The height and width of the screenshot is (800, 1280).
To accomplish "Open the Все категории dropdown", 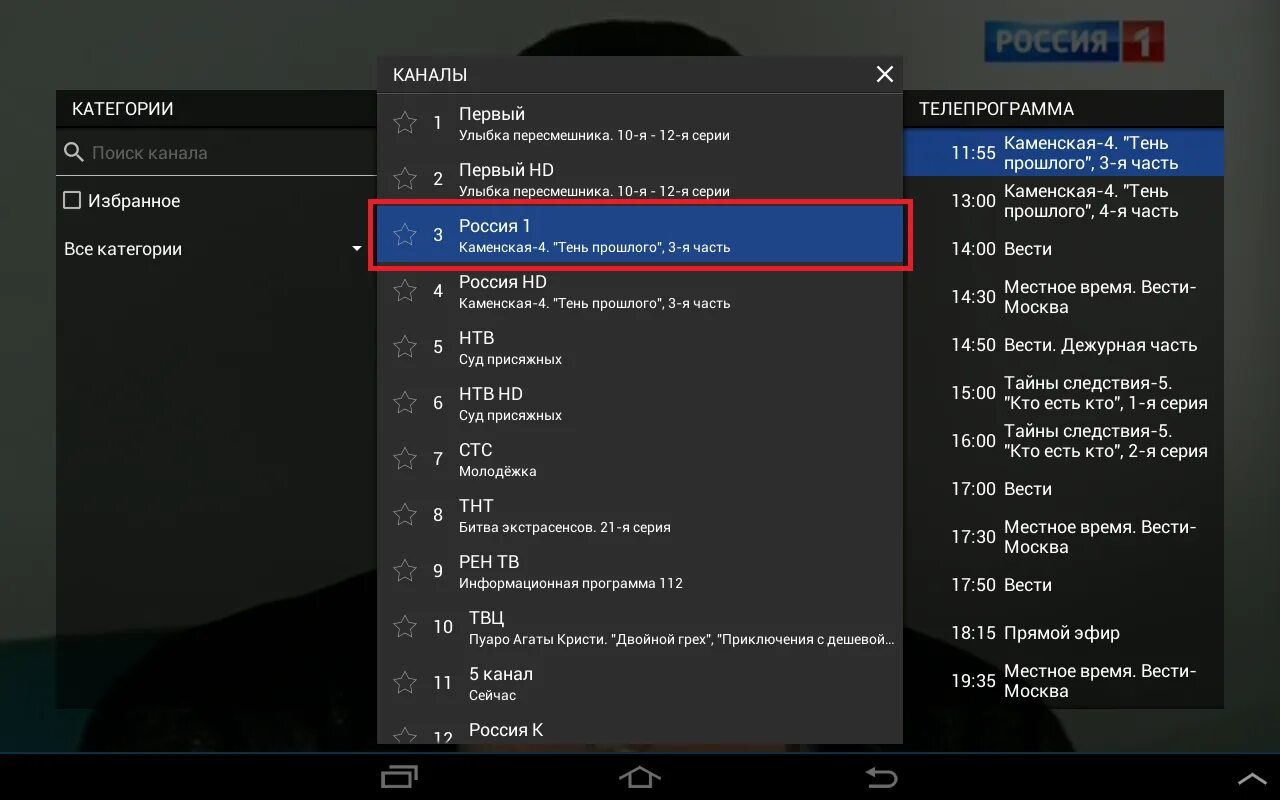I will click(x=213, y=249).
